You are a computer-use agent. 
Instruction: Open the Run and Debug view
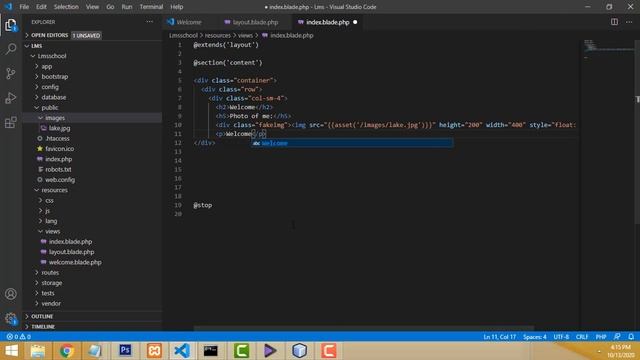[11, 98]
